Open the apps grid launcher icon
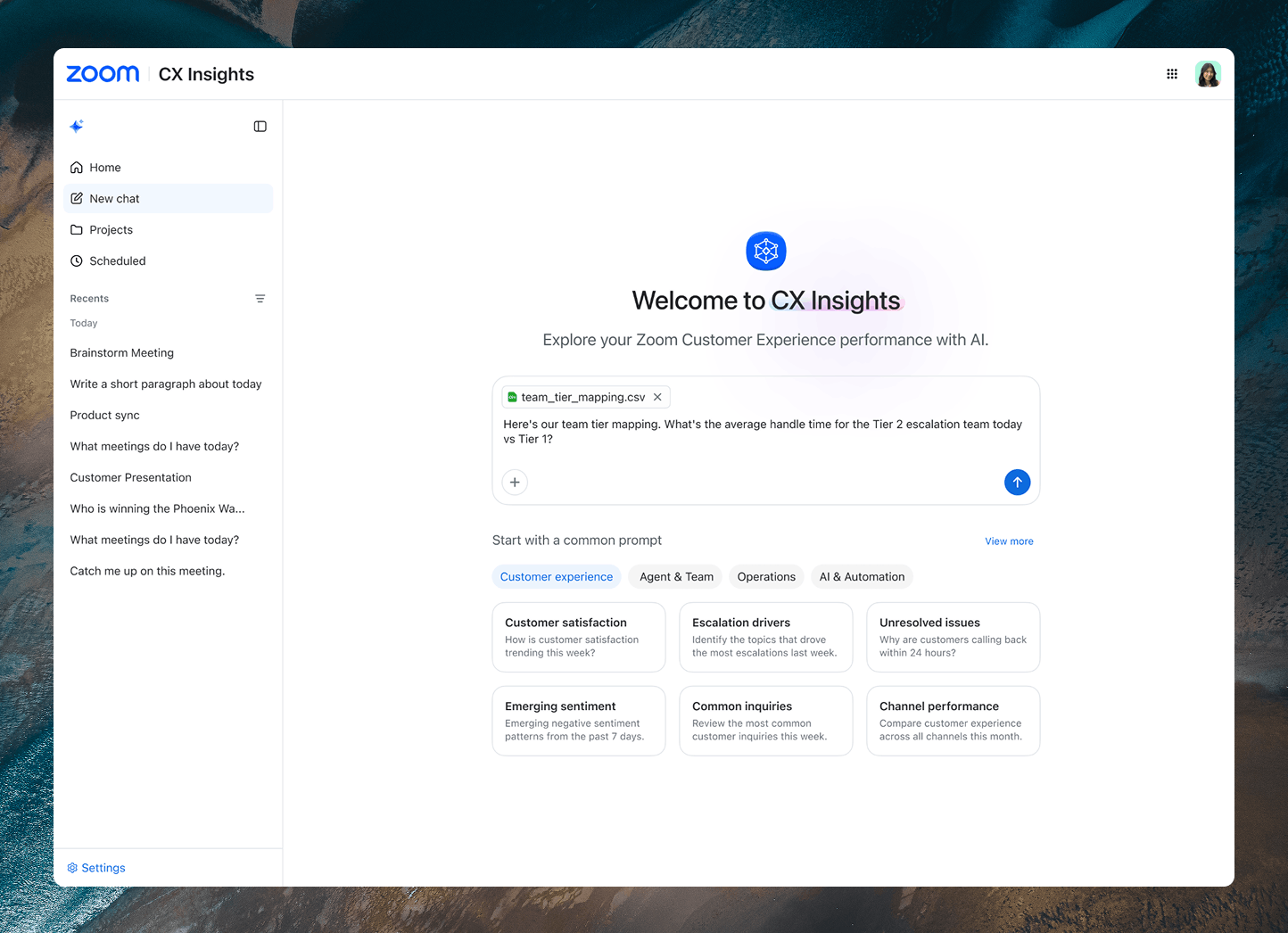The width and height of the screenshot is (1288, 933). pos(1172,74)
